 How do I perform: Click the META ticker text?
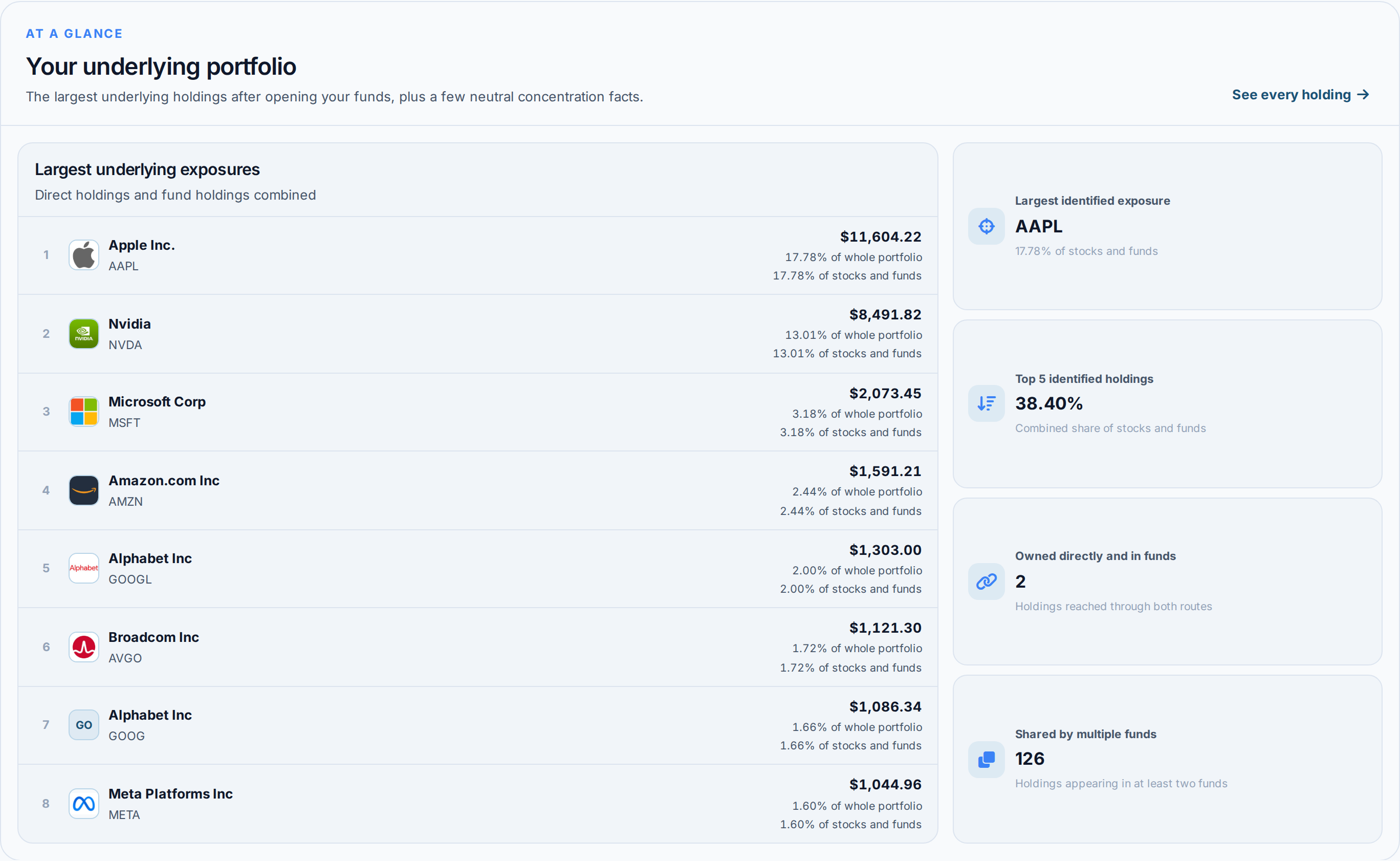point(124,815)
